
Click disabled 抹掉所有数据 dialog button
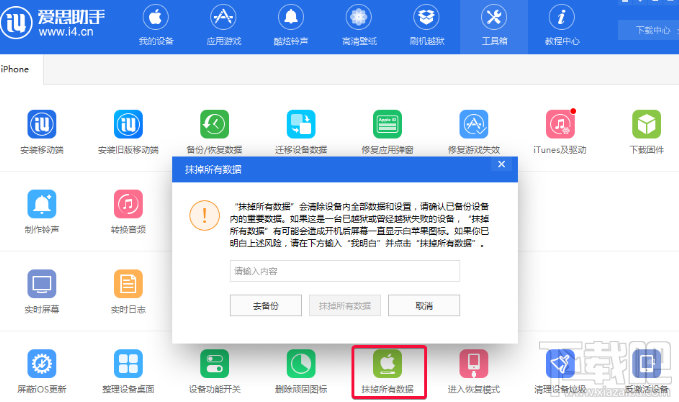pos(345,306)
